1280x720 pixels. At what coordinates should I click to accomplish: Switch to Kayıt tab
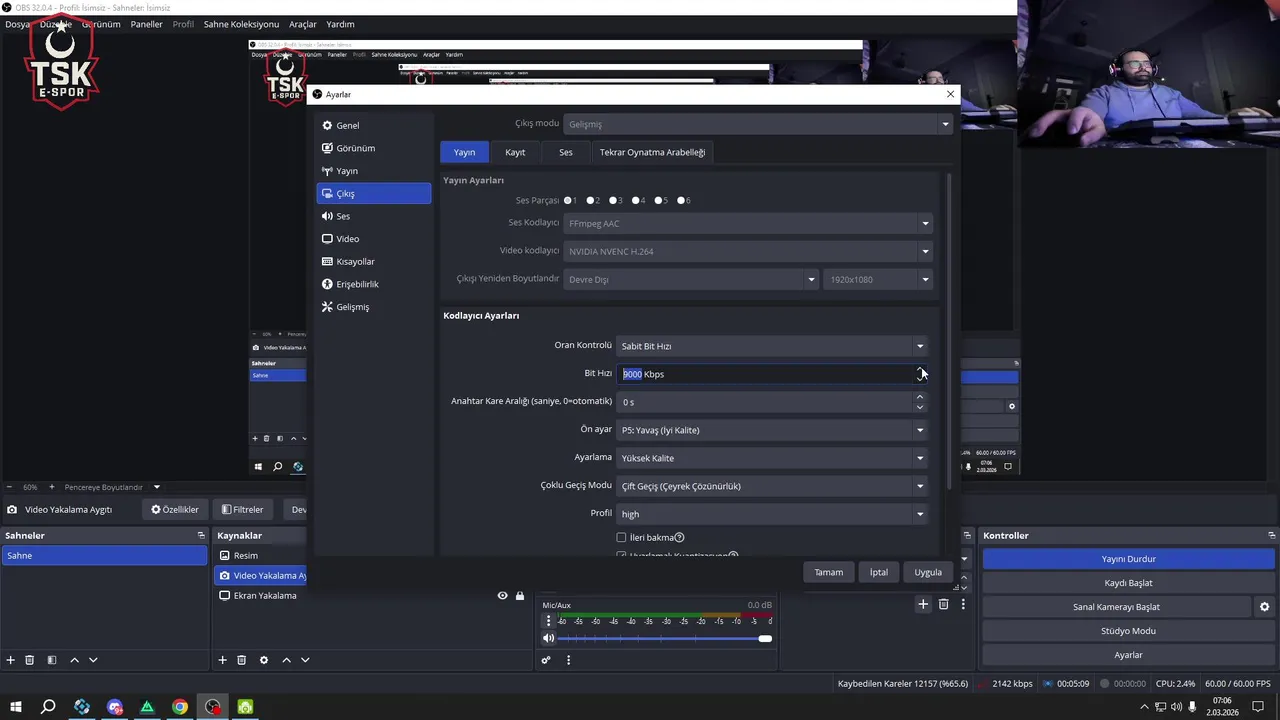pyautogui.click(x=515, y=152)
